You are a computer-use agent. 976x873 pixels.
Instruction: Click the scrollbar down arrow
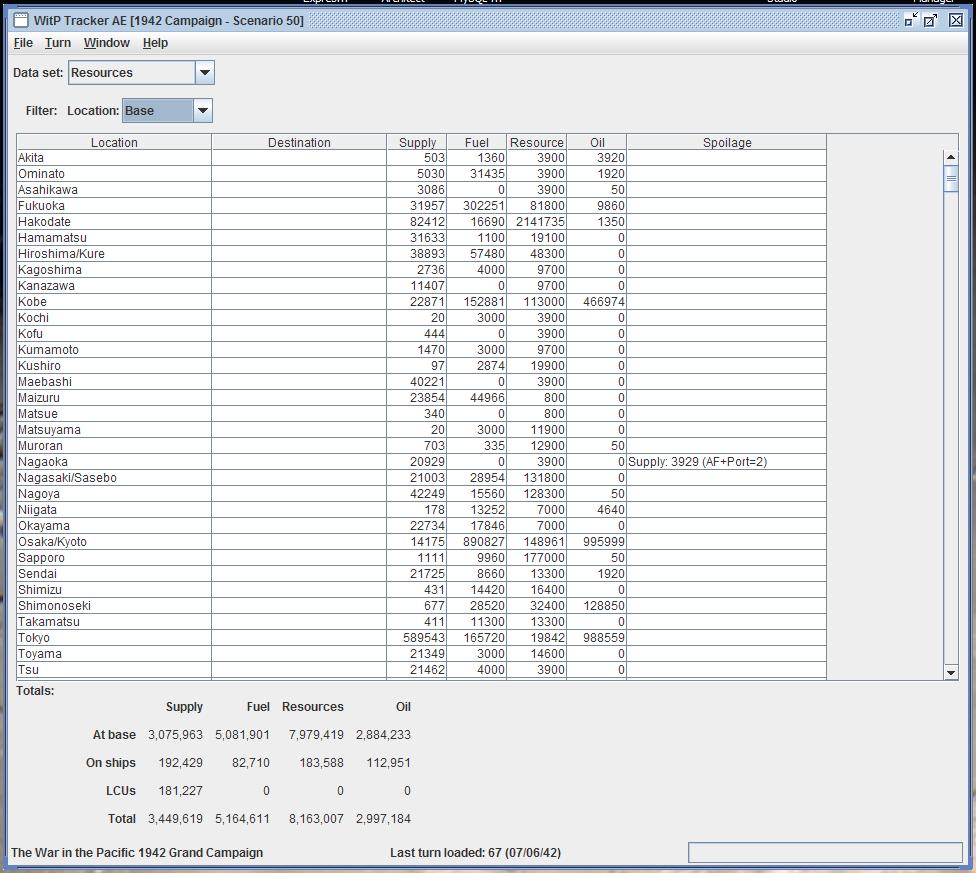pyautogui.click(x=951, y=672)
